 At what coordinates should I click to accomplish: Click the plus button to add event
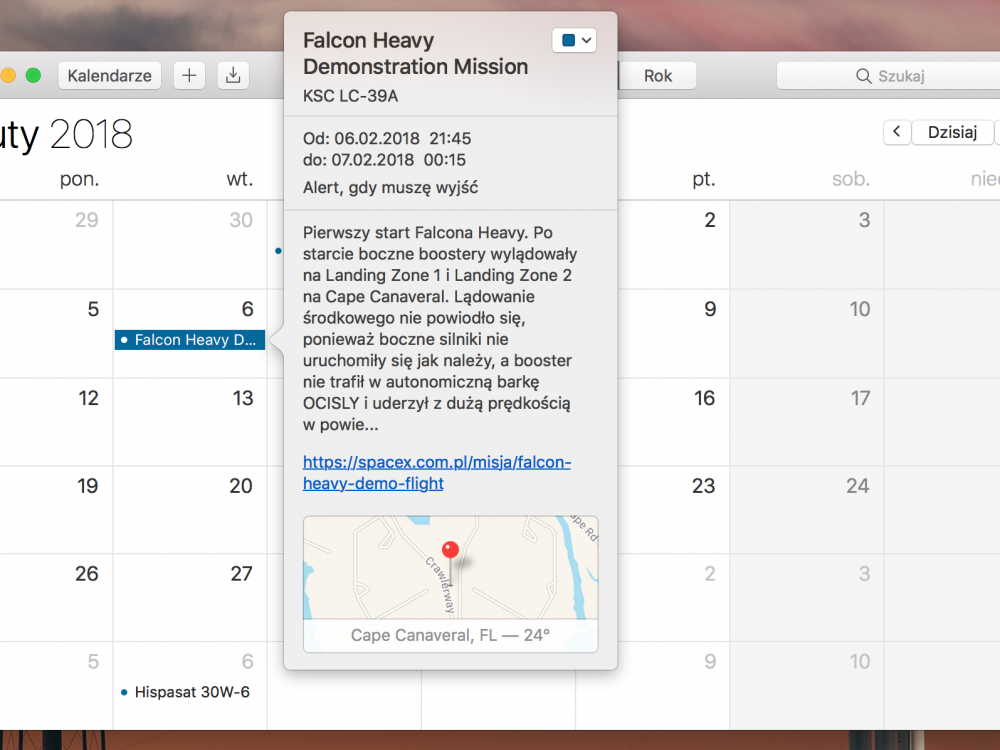coord(189,76)
